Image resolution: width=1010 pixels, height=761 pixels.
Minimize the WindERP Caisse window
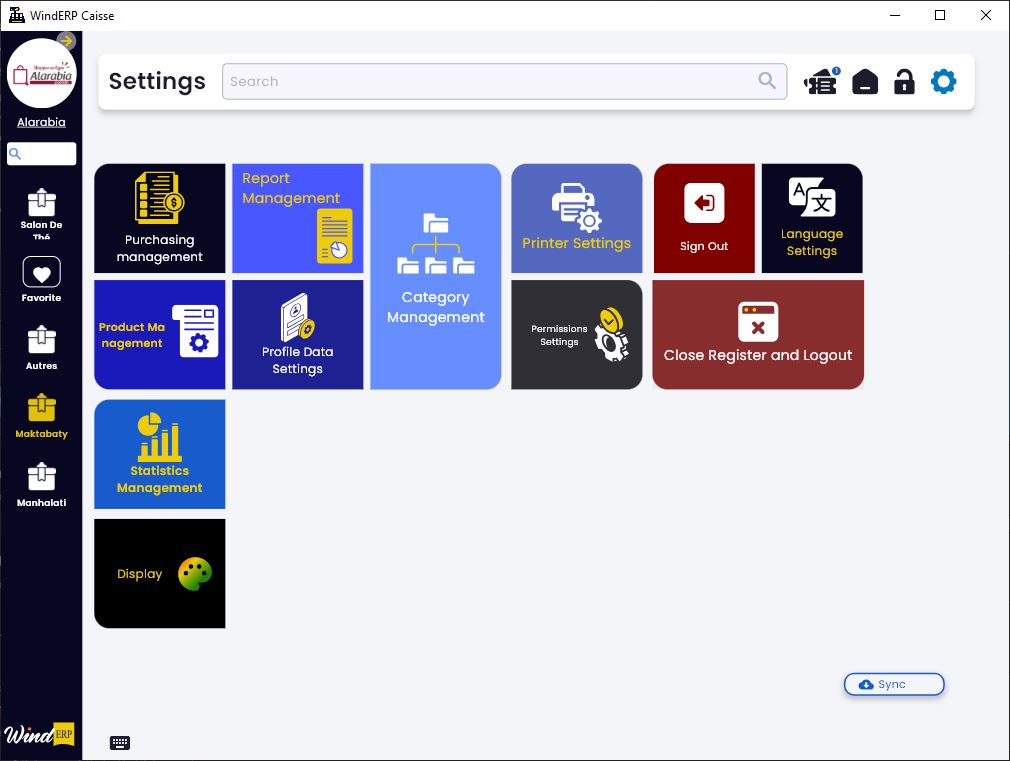pyautogui.click(x=895, y=15)
